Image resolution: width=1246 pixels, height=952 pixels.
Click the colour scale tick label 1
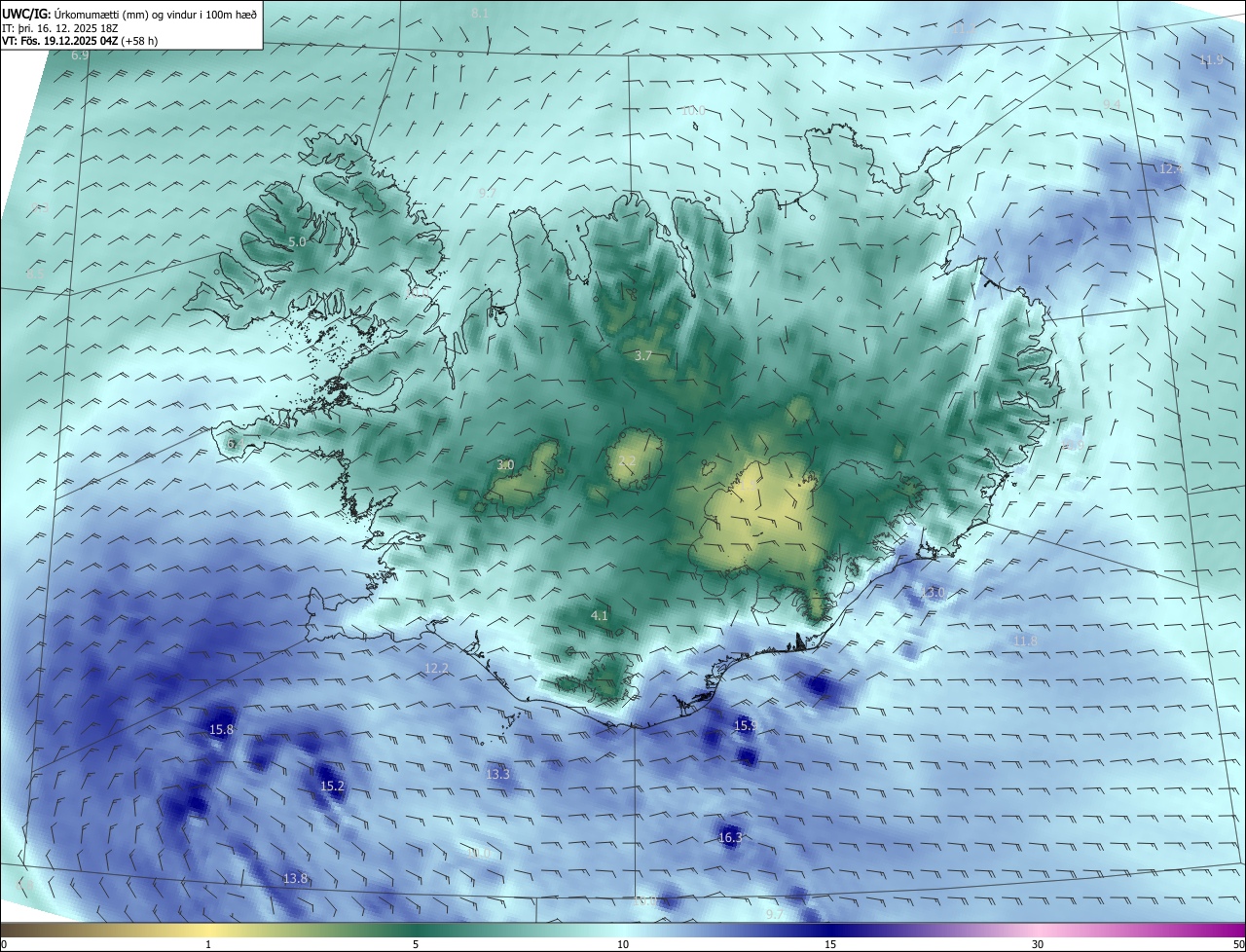click(208, 944)
